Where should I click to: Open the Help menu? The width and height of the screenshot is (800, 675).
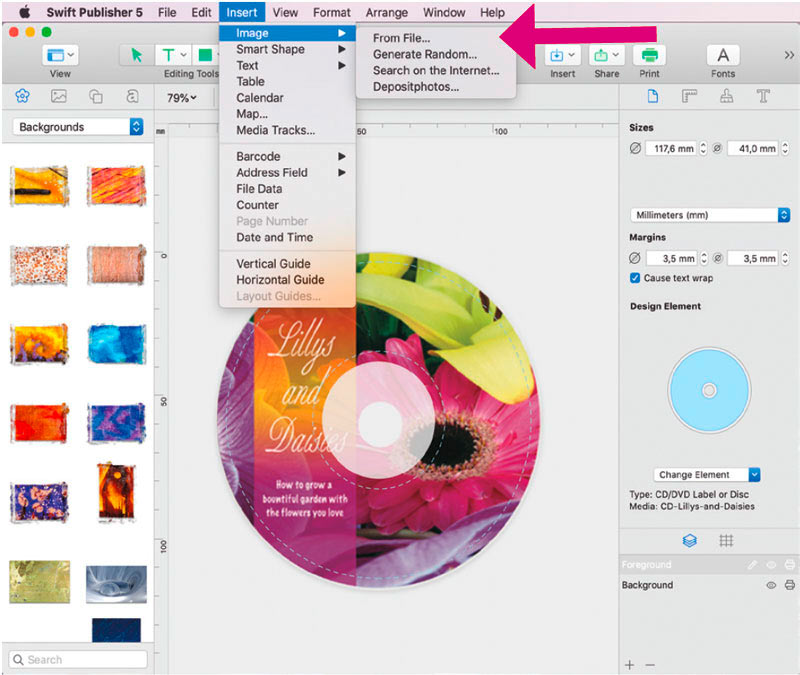point(492,12)
